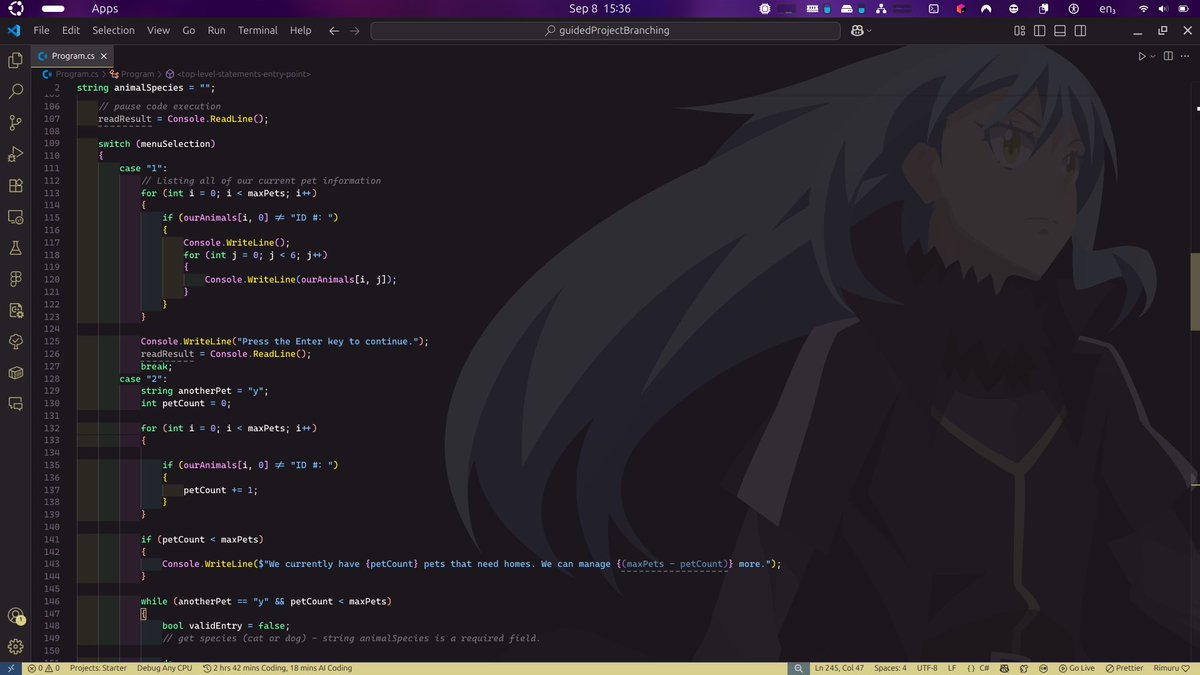The image size is (1200, 675).
Task: Click the en keyboard layout indicator in top bar
Action: click(1107, 8)
